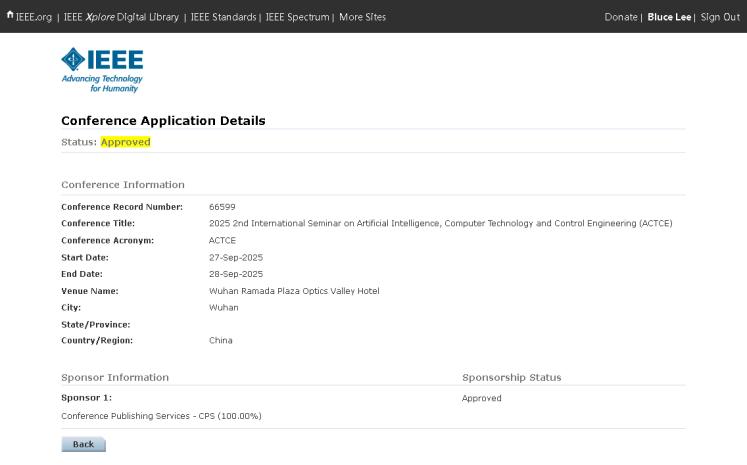
Task: Sign Out of the account
Action: coord(720,17)
